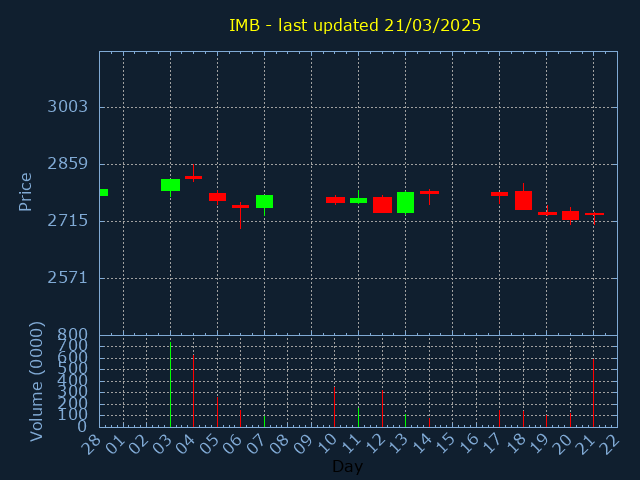
Task: Click the red candlestick on day 04
Action: [x=193, y=177]
